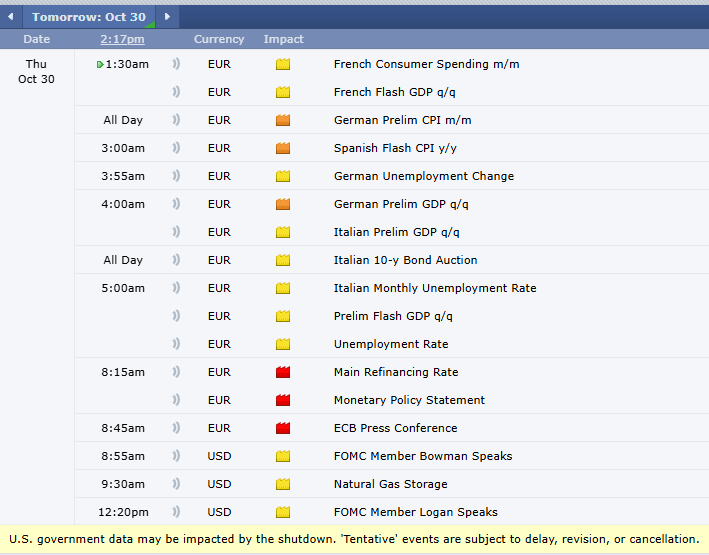
Task: Toggle sound alert for ECB Press Conference
Action: [176, 428]
